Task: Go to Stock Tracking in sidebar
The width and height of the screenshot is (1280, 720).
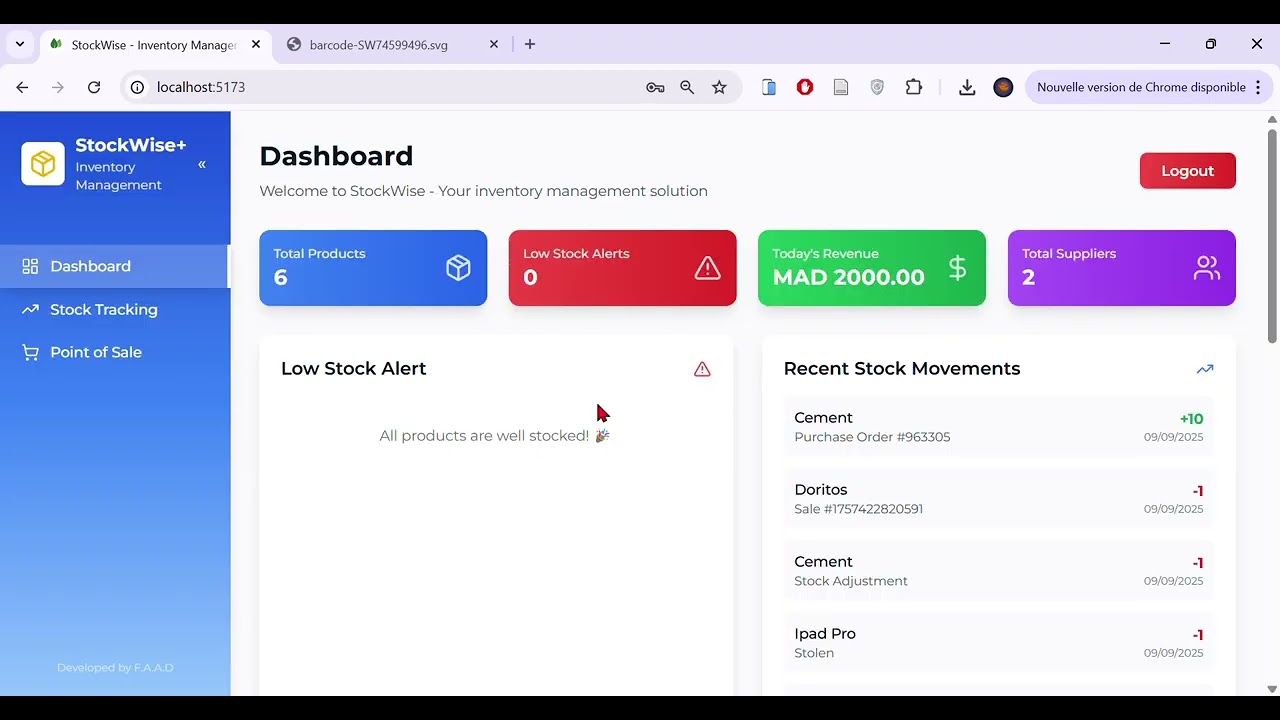Action: click(x=115, y=309)
